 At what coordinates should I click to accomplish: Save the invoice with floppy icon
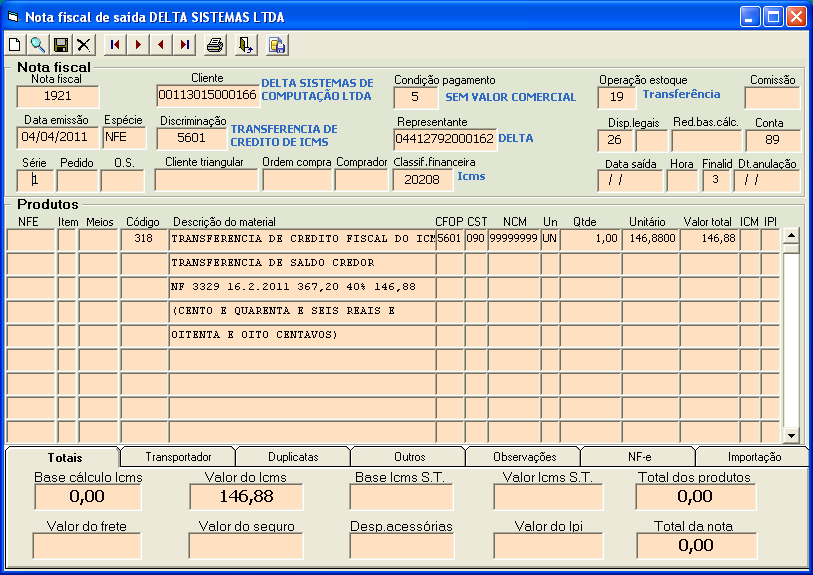(x=61, y=45)
